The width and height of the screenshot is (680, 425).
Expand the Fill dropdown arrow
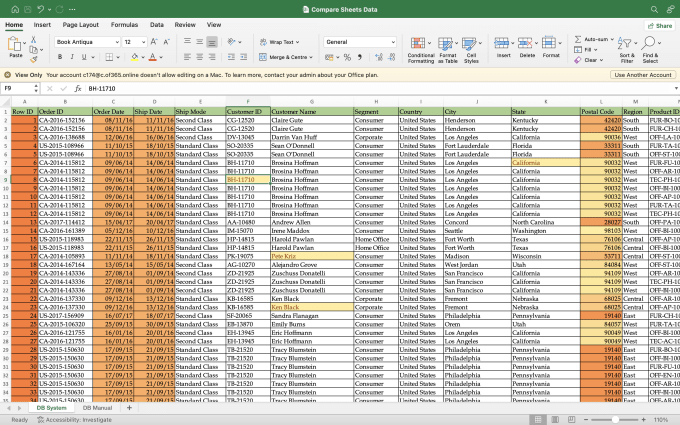point(595,50)
